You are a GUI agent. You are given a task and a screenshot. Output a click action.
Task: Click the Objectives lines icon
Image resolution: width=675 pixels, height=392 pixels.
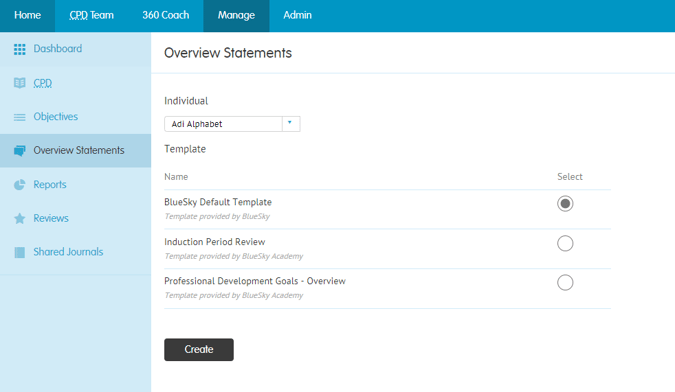click(19, 117)
